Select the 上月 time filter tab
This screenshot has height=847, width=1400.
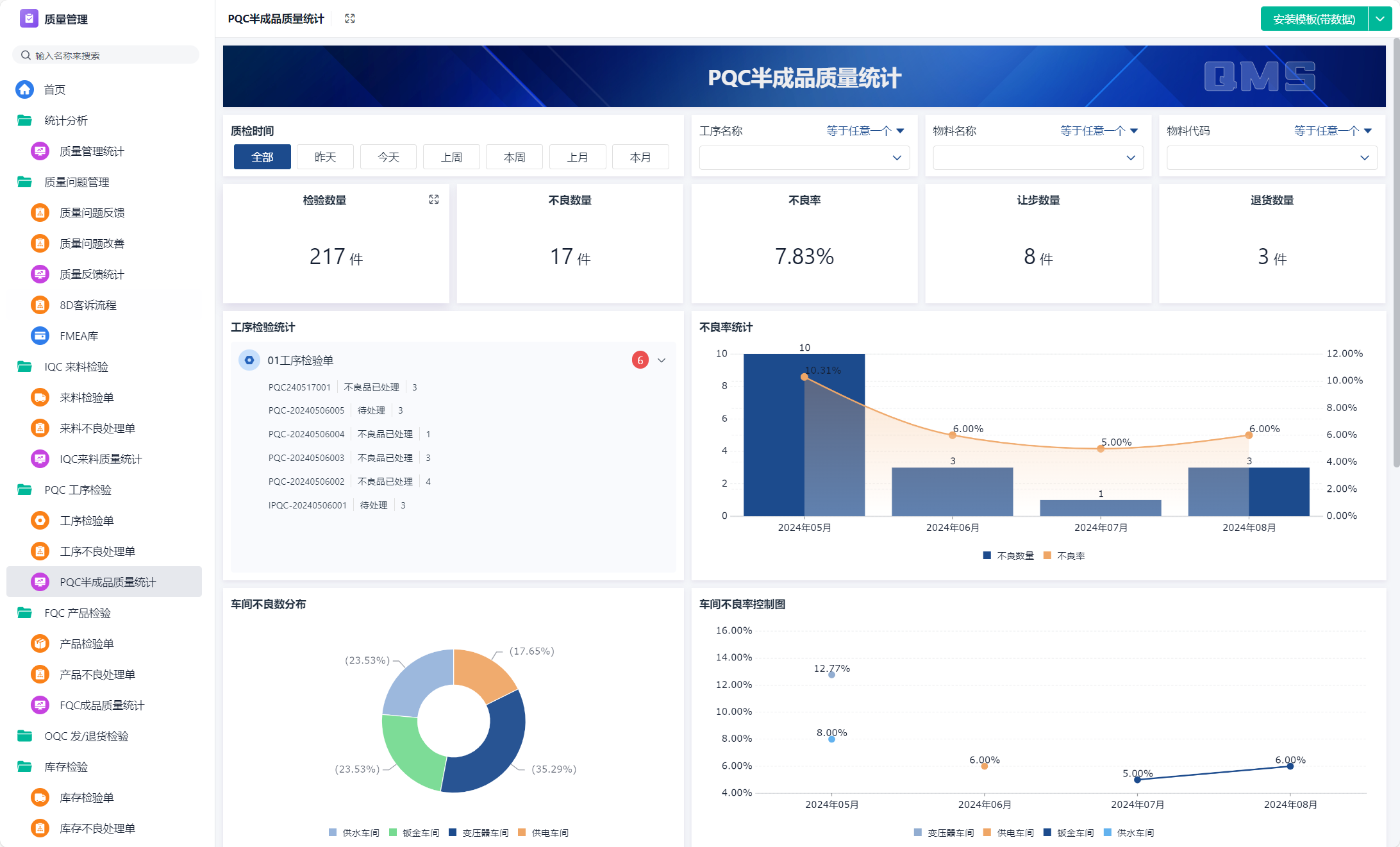coord(577,157)
